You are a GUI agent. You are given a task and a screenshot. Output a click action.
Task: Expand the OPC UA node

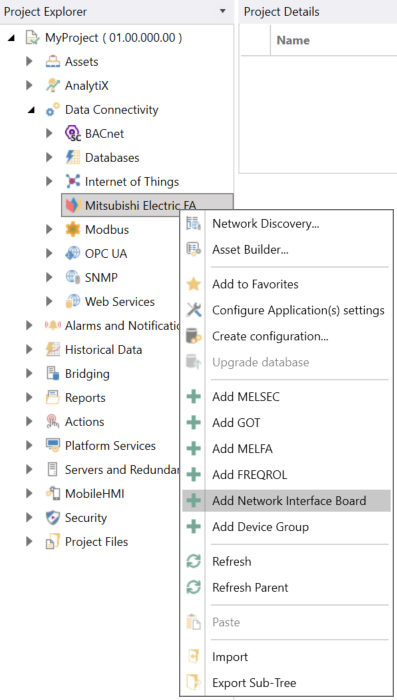[49, 254]
